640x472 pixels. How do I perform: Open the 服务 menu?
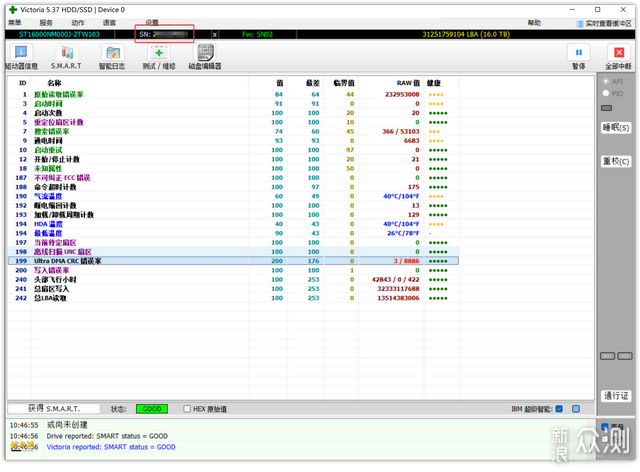click(46, 23)
